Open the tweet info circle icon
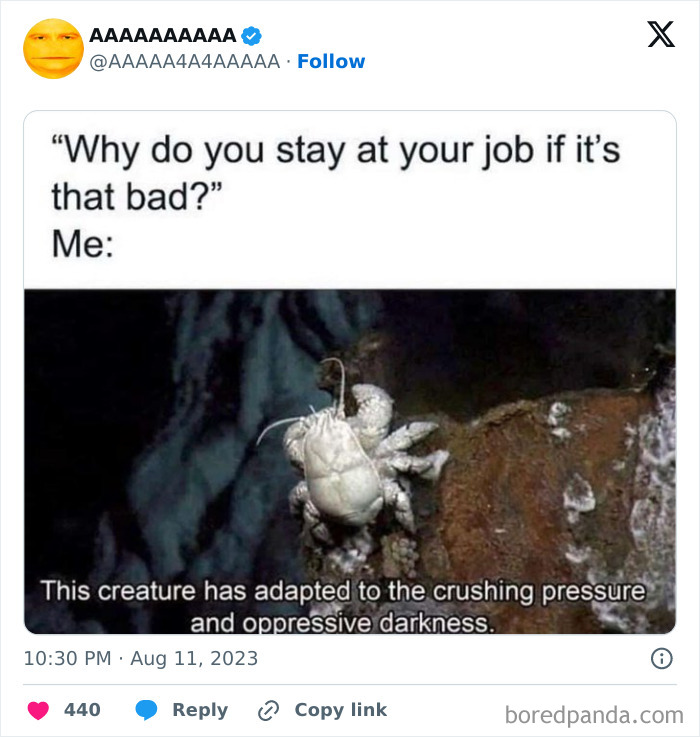This screenshot has width=700, height=737. [x=661, y=659]
